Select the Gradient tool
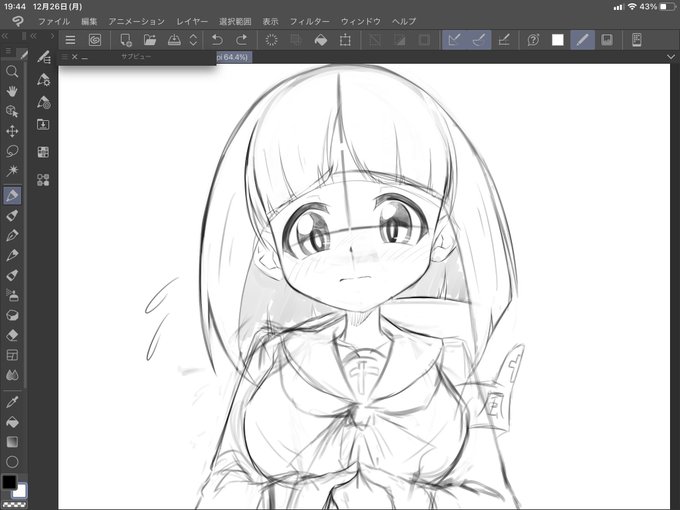Viewport: 680px width, 510px height. coord(12,442)
